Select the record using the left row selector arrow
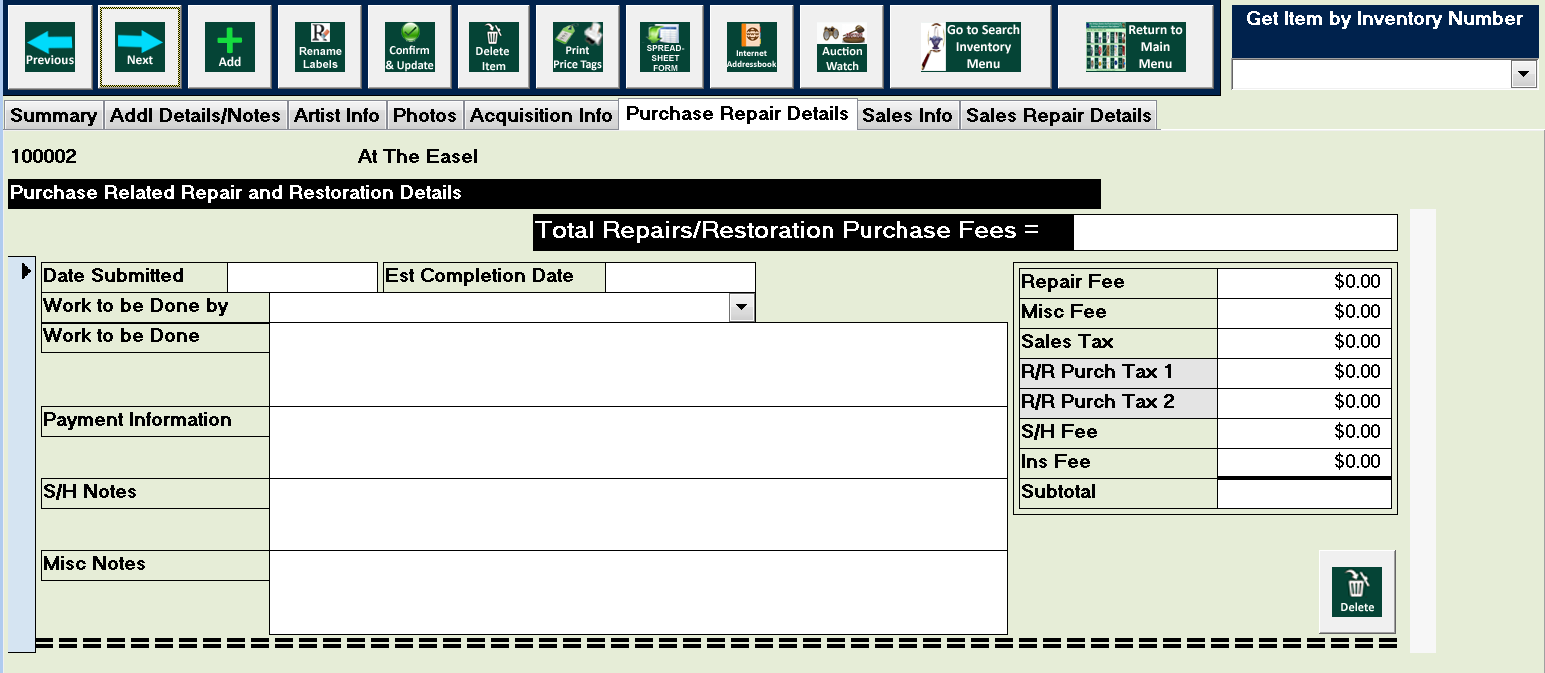This screenshot has height=673, width=1545. tap(26, 272)
